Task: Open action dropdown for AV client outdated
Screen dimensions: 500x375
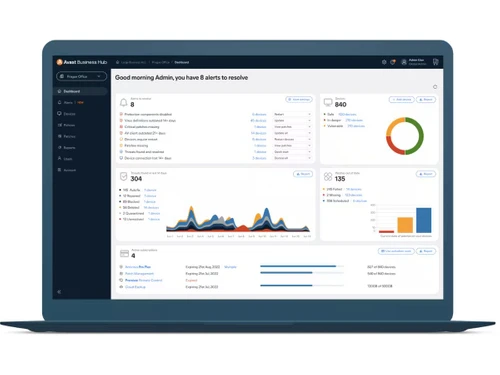Action: click(x=292, y=133)
